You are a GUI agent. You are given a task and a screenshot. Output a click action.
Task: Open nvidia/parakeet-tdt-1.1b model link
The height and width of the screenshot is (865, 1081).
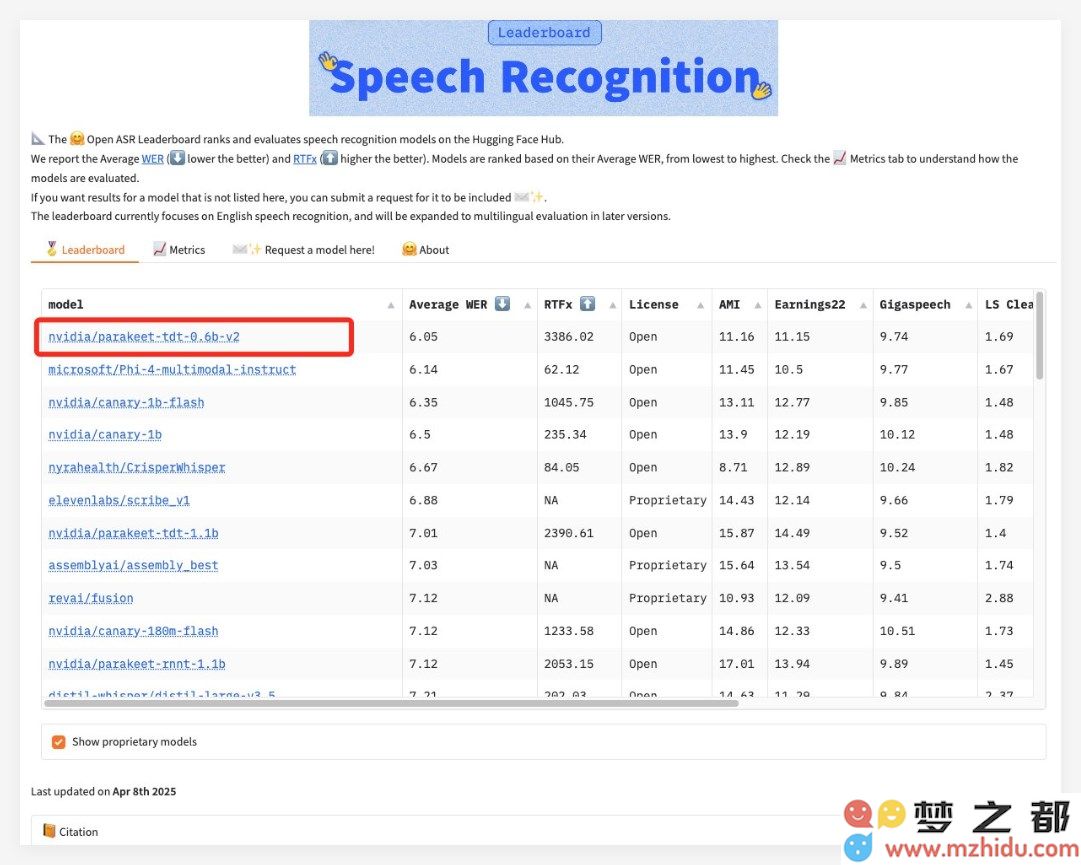point(133,533)
